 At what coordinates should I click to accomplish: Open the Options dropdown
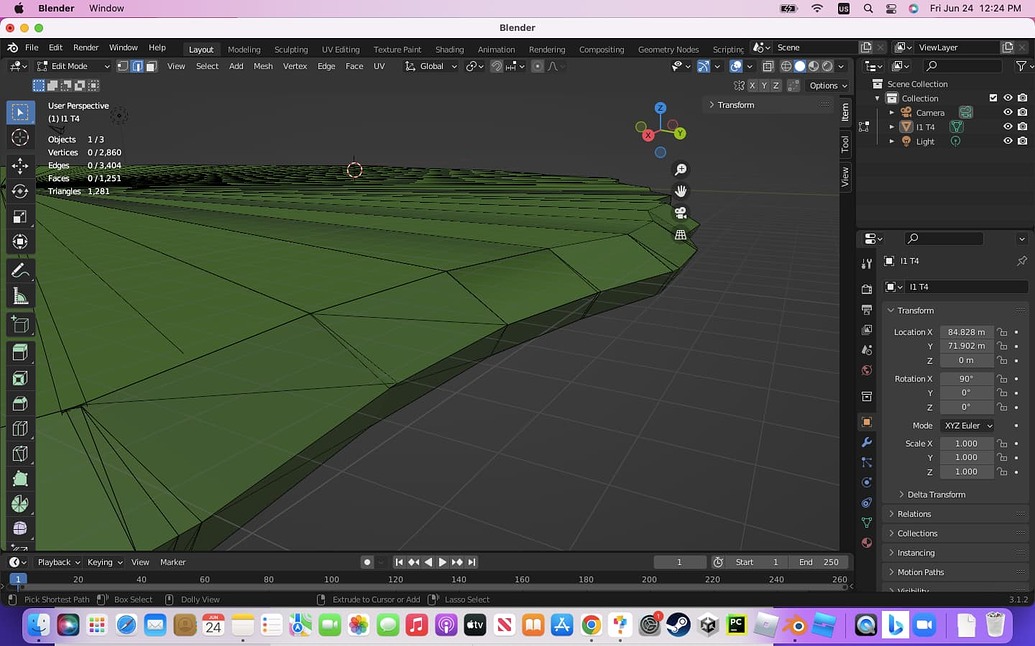coord(828,85)
